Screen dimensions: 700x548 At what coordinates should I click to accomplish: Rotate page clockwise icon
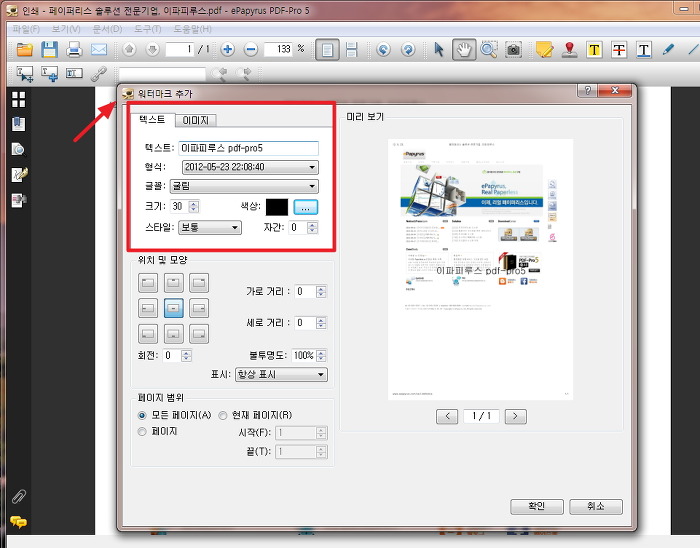(408, 49)
